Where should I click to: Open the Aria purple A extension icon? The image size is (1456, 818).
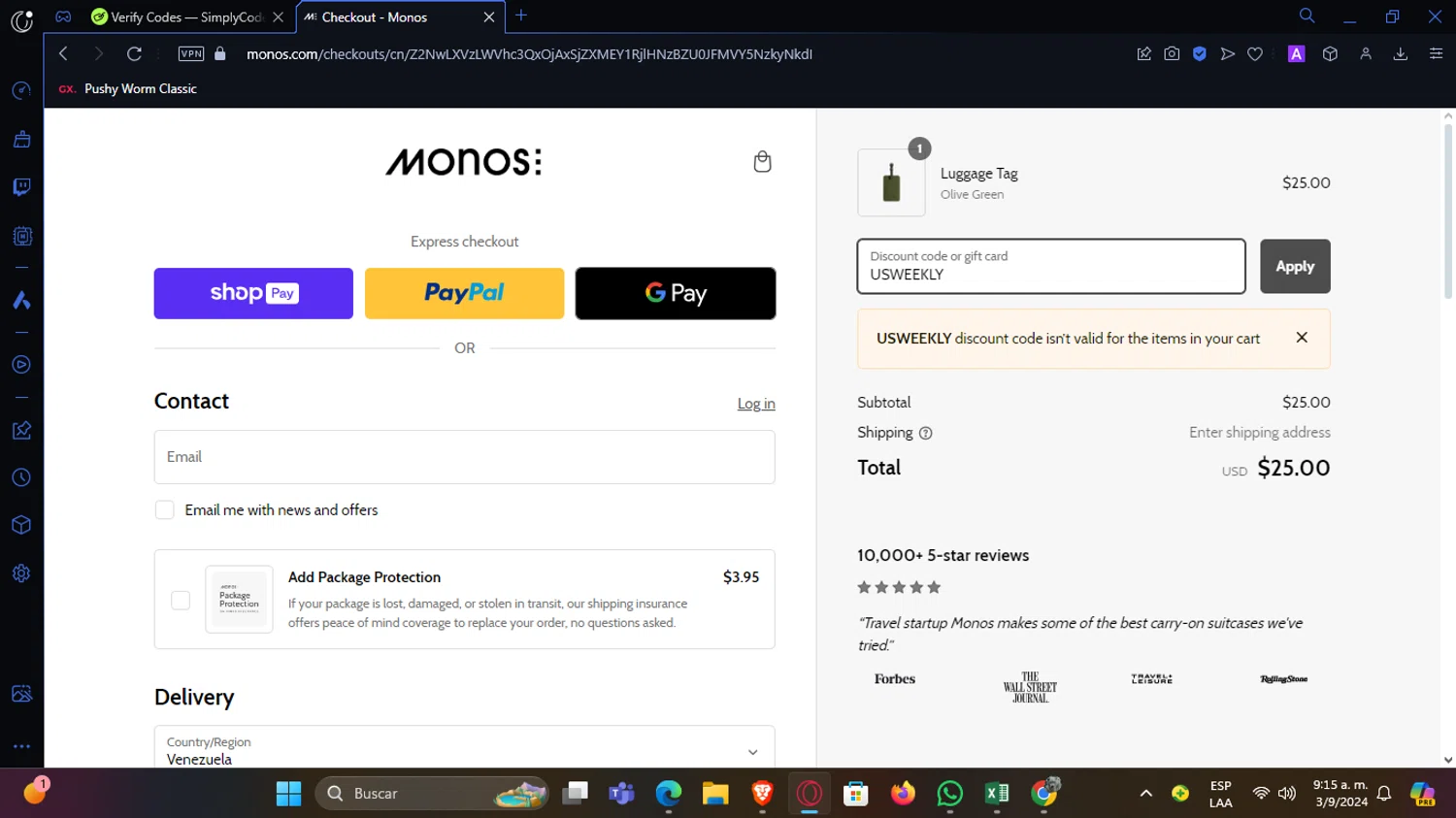[1296, 54]
